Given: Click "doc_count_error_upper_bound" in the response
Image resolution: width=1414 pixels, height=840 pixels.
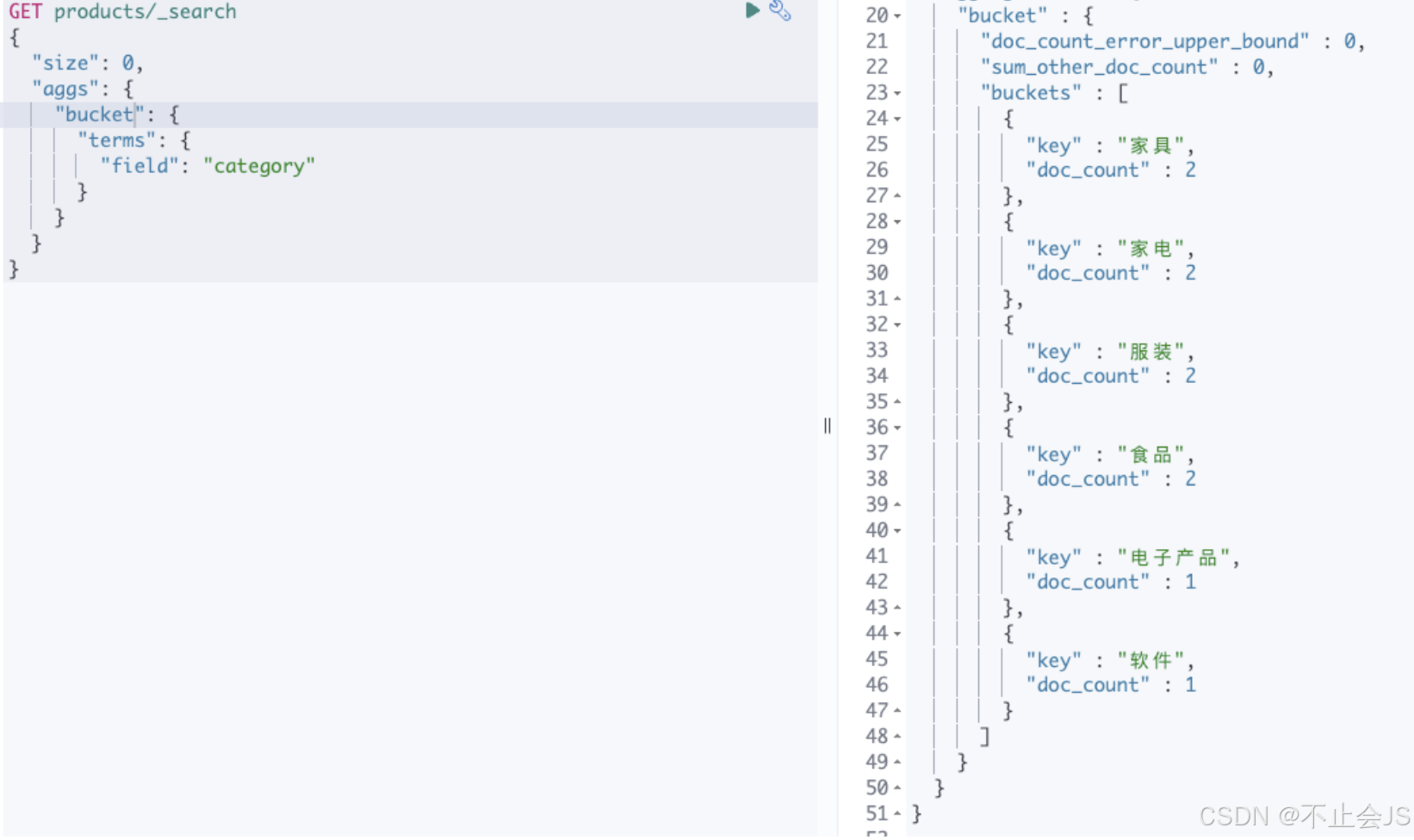Looking at the screenshot, I should (1144, 41).
